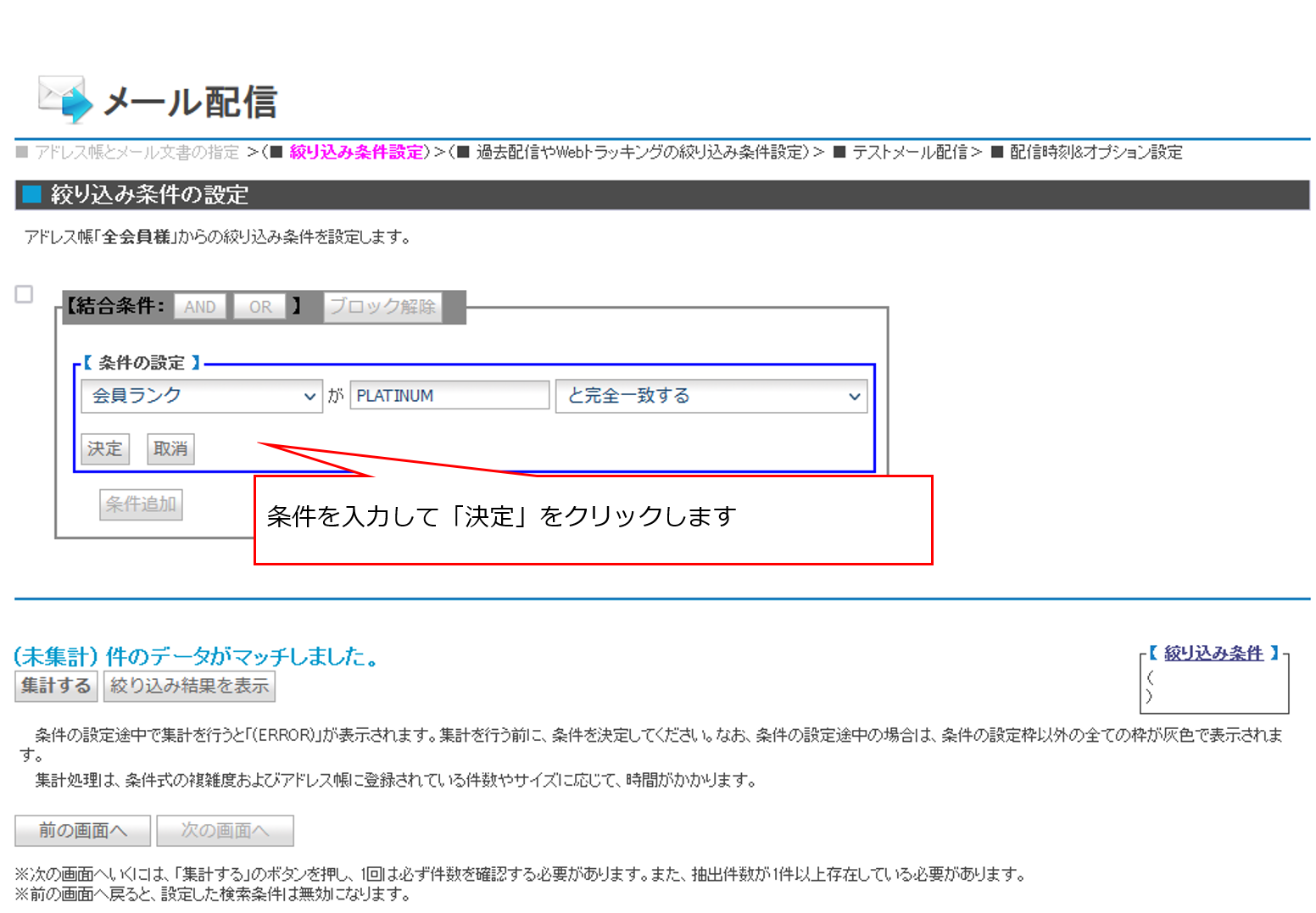Click 絞り込み結果を表示 button

pos(189,686)
